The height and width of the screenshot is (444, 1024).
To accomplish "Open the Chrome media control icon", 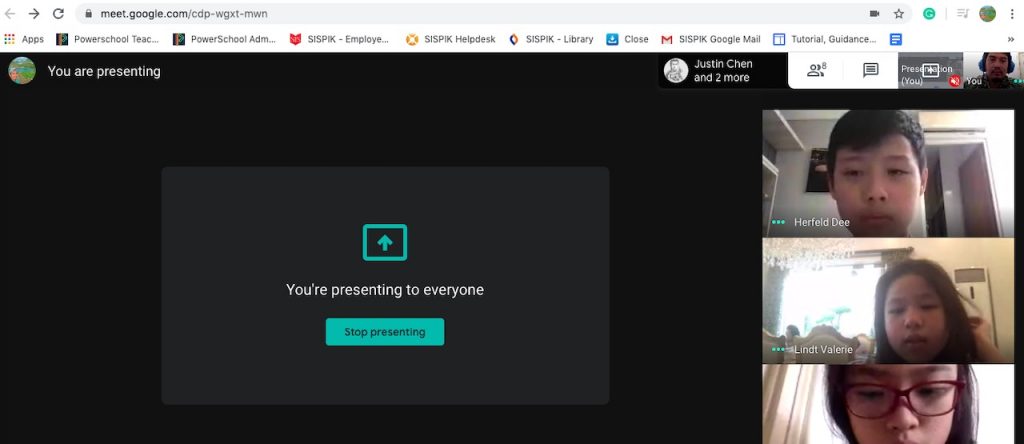I will pos(963,14).
